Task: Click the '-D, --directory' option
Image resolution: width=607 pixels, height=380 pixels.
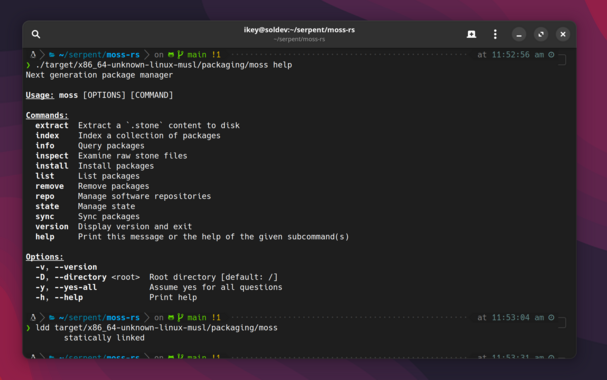Action: 71,277
